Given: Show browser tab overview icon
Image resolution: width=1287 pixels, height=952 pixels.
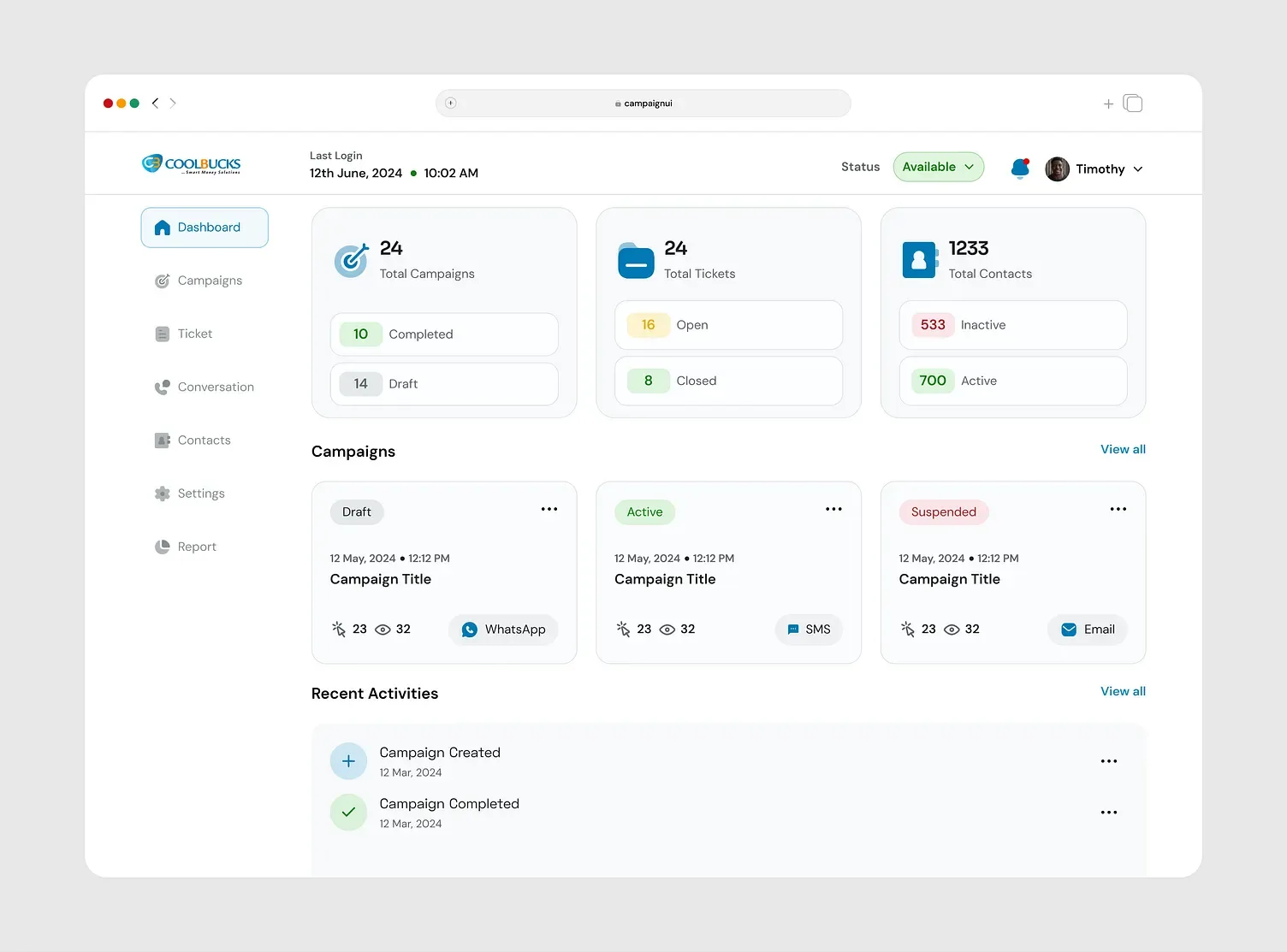Looking at the screenshot, I should [x=1133, y=103].
